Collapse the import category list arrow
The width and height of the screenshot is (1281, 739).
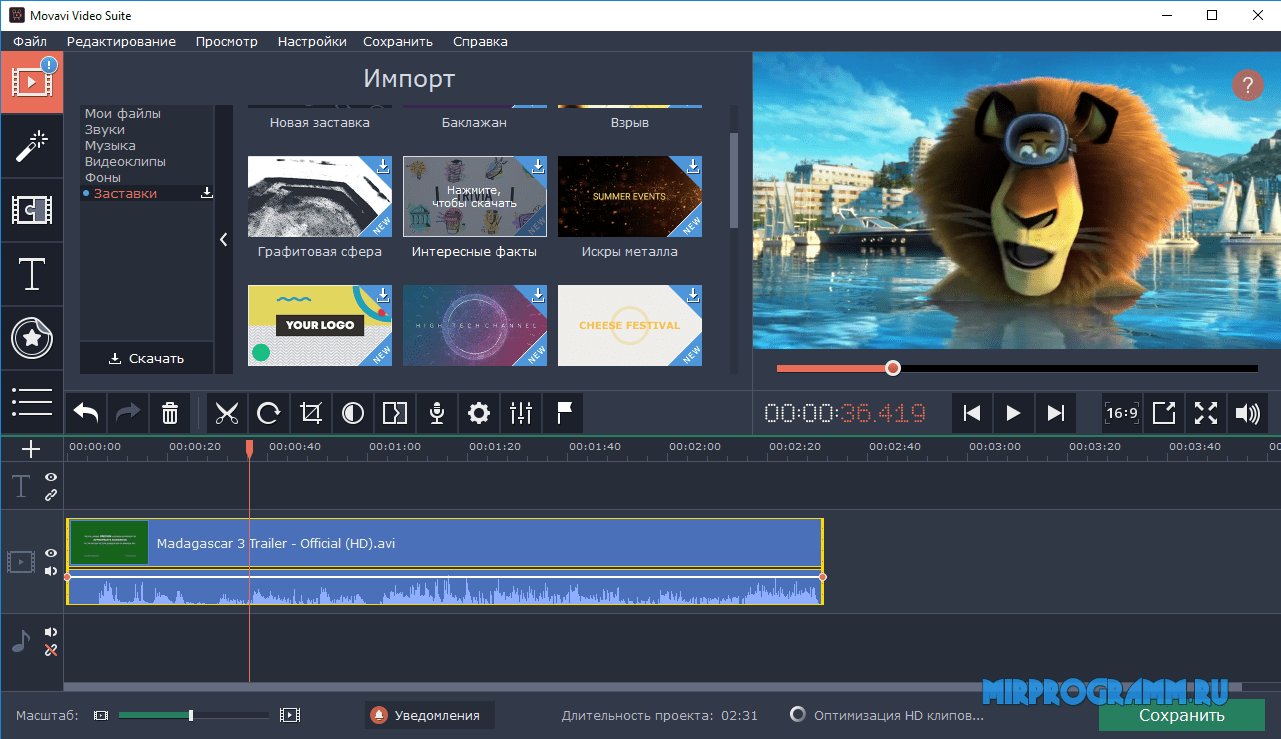pyautogui.click(x=223, y=240)
